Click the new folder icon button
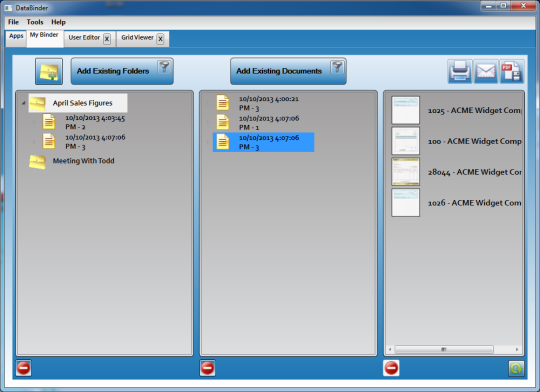540x392 pixels. click(x=49, y=71)
